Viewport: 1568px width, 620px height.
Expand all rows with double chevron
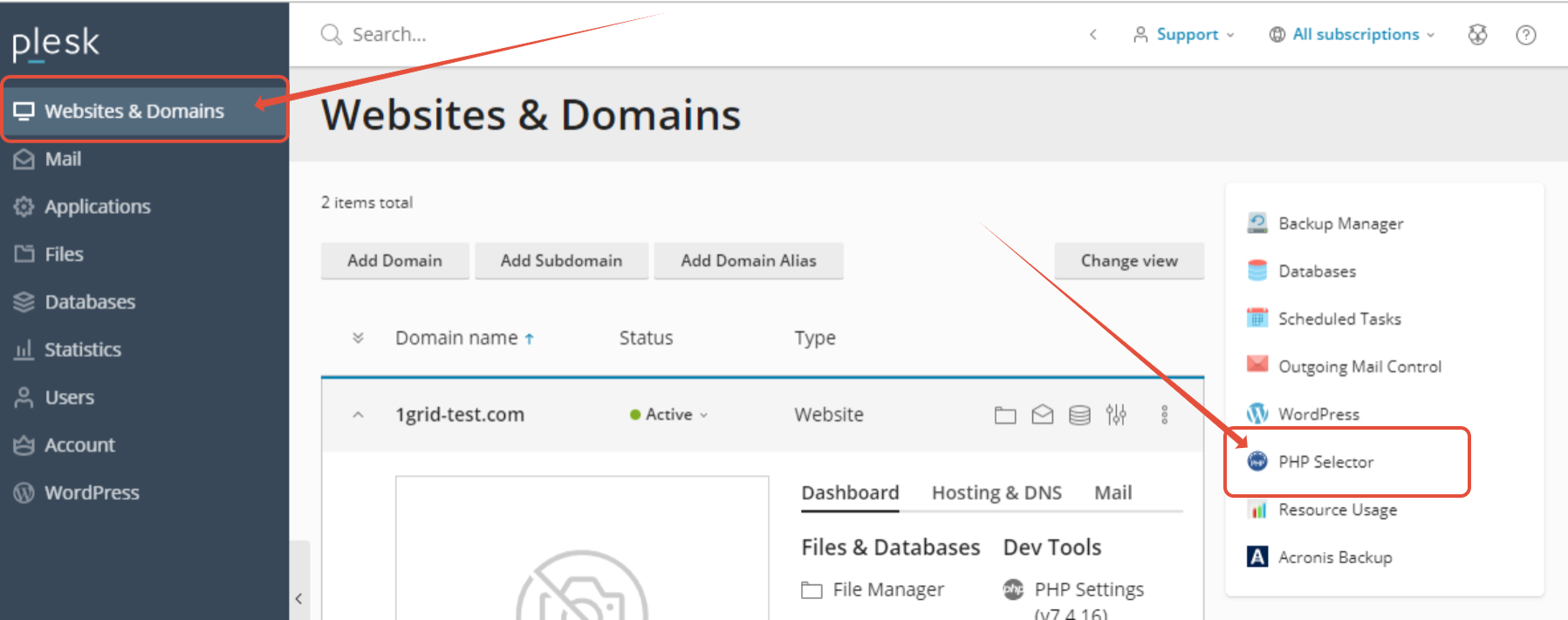point(358,338)
